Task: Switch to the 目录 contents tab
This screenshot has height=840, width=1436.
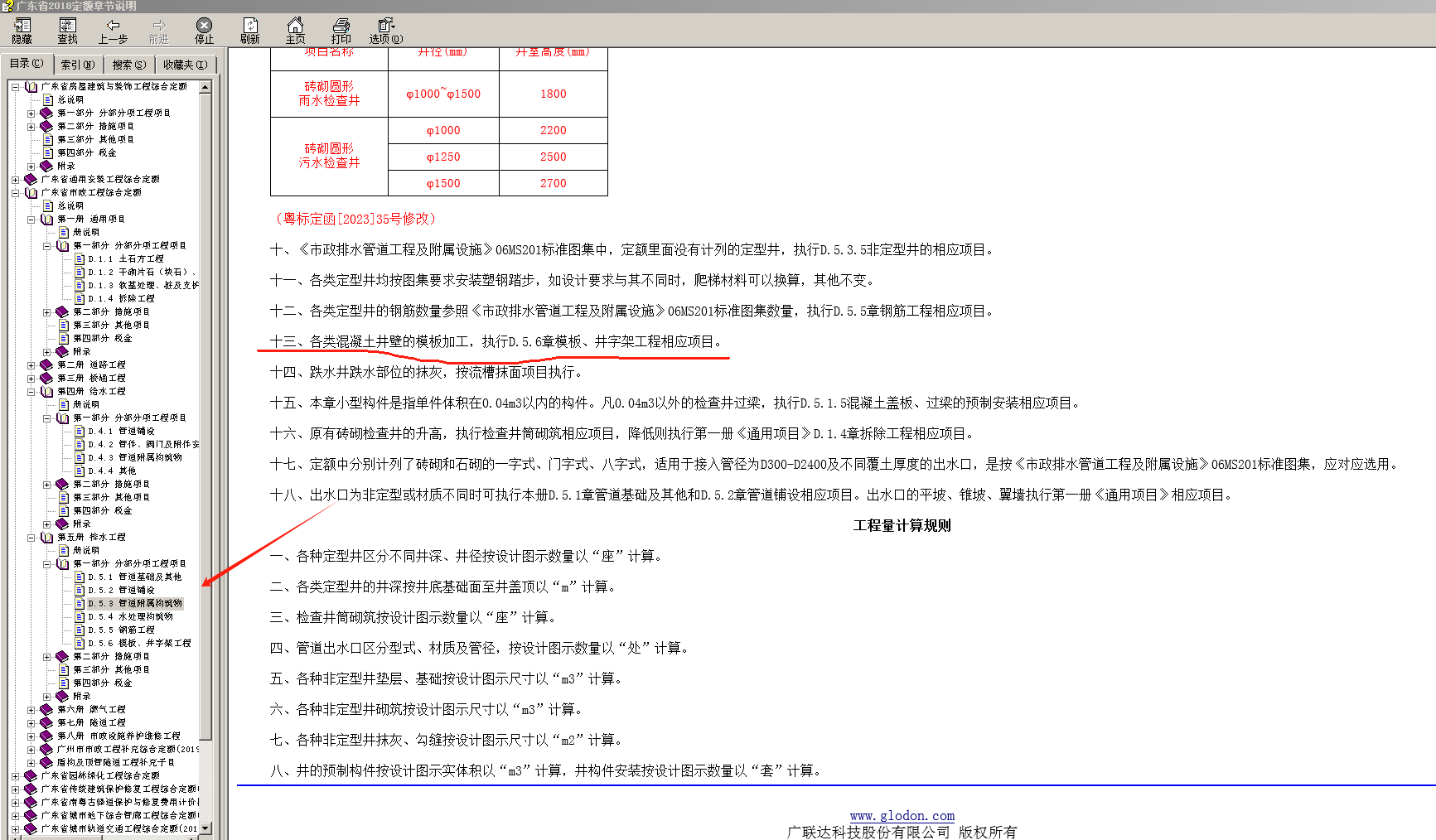Action: 27,64
